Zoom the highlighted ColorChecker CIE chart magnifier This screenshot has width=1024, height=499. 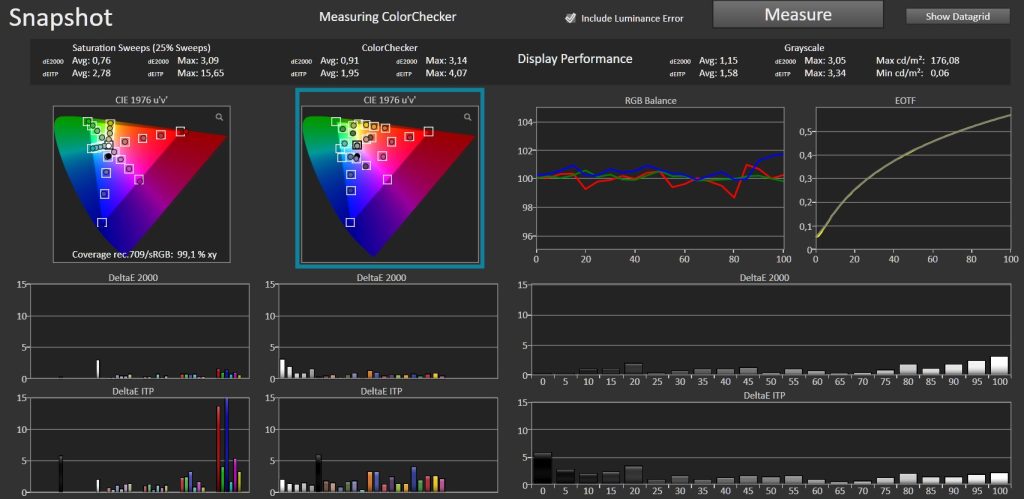pos(468,117)
